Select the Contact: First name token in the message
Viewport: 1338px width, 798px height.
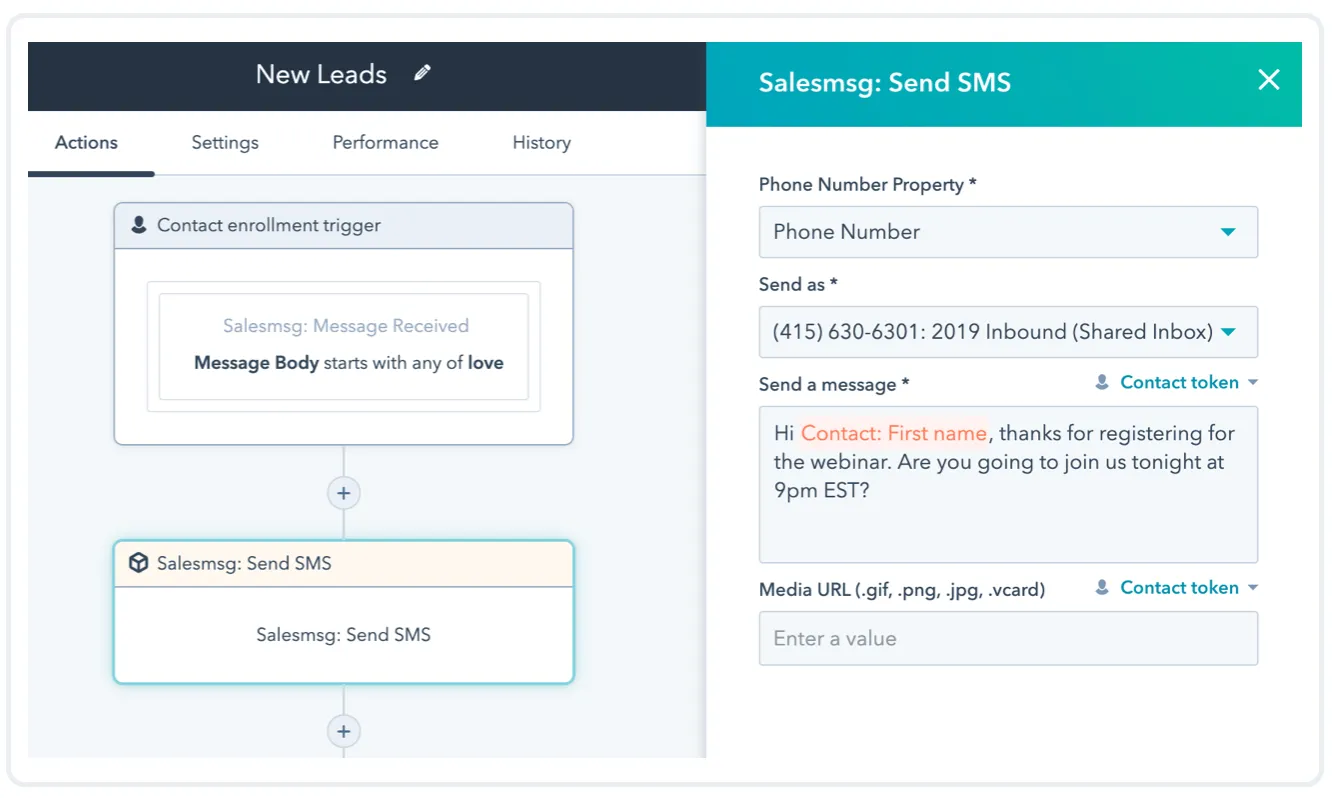(x=893, y=433)
